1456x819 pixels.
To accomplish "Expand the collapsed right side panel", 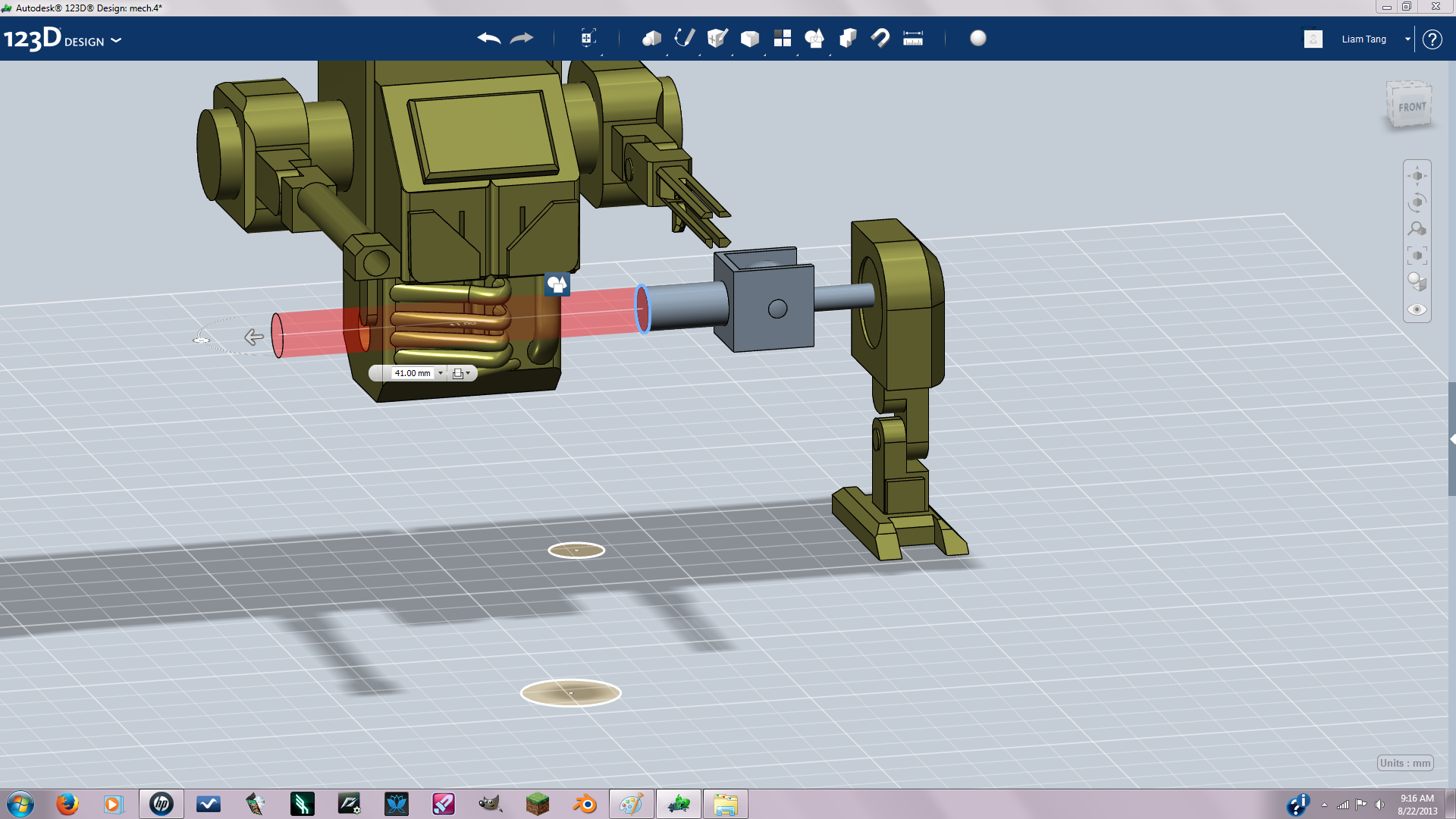I will 1451,438.
